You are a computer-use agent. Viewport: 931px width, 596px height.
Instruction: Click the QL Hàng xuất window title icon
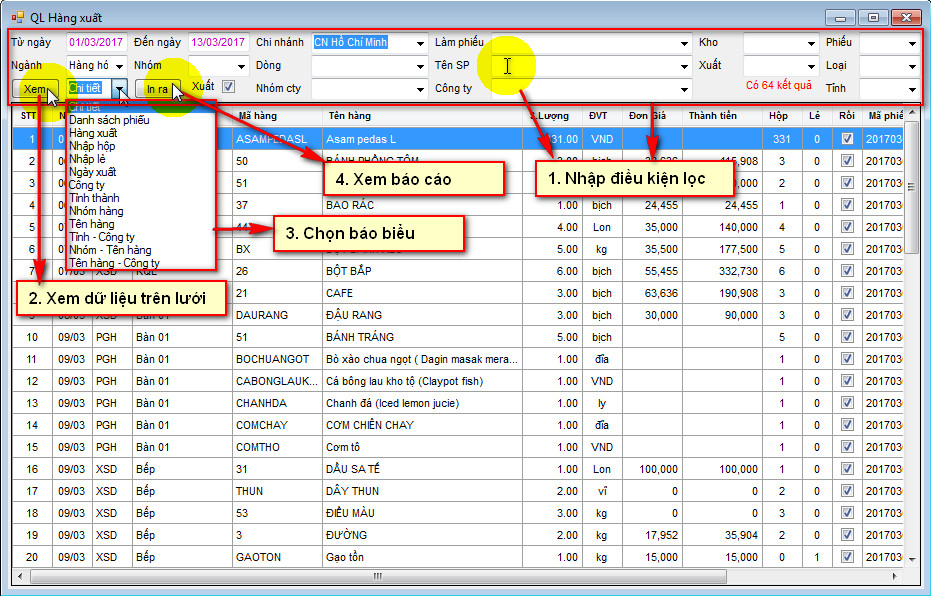pos(18,17)
